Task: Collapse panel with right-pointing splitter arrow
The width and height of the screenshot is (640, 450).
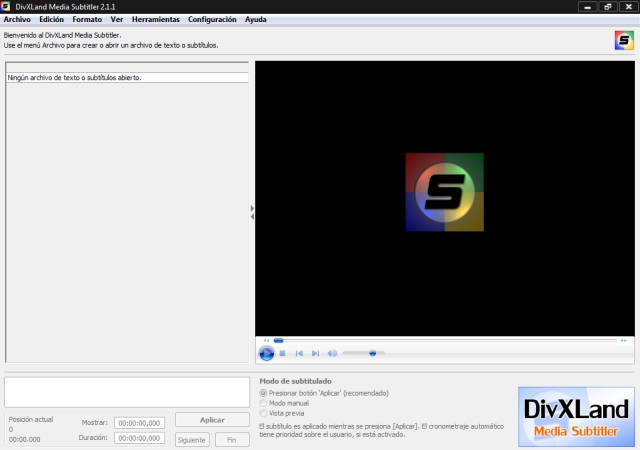Action: pos(252,209)
